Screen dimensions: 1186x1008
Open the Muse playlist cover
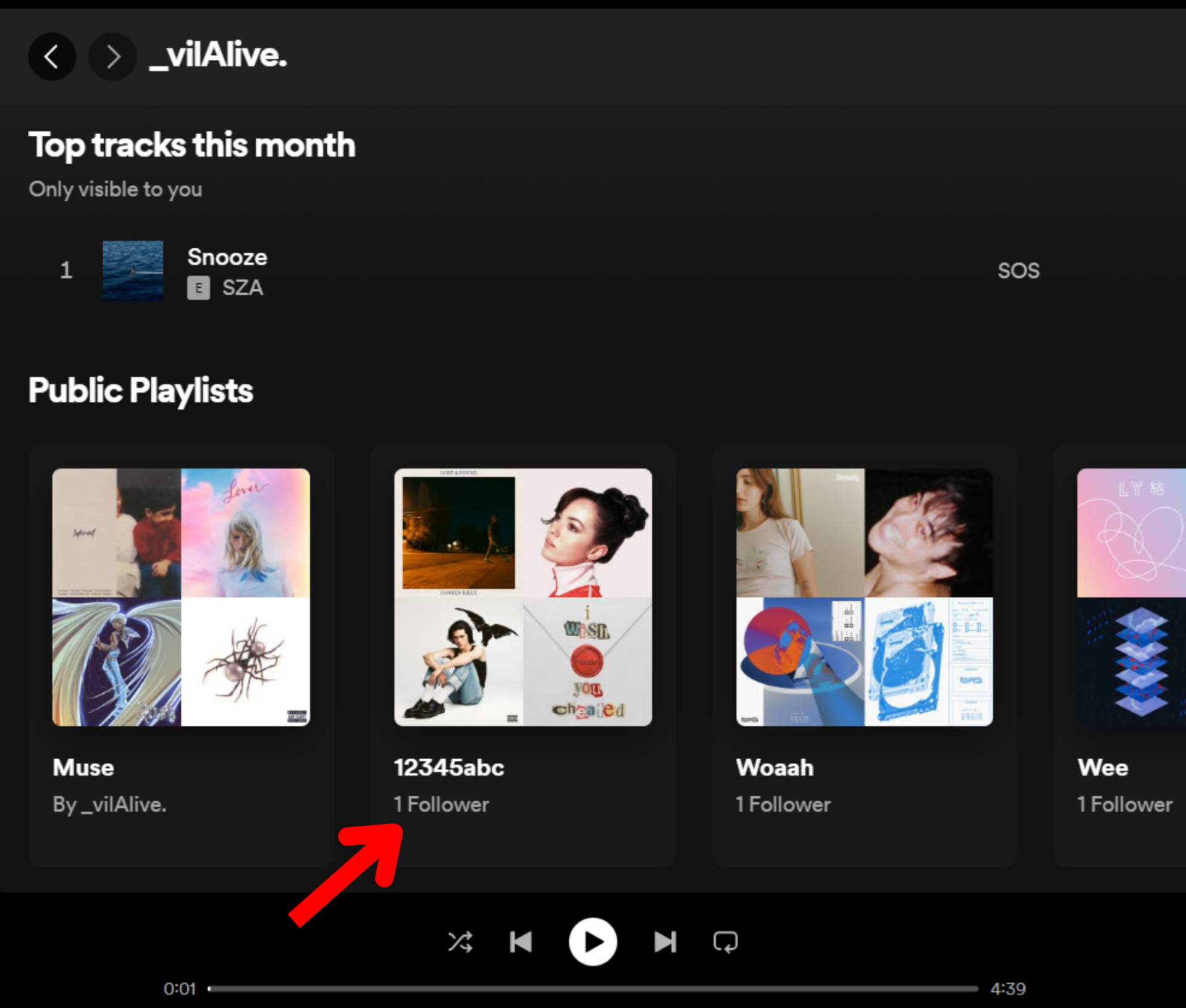click(181, 597)
